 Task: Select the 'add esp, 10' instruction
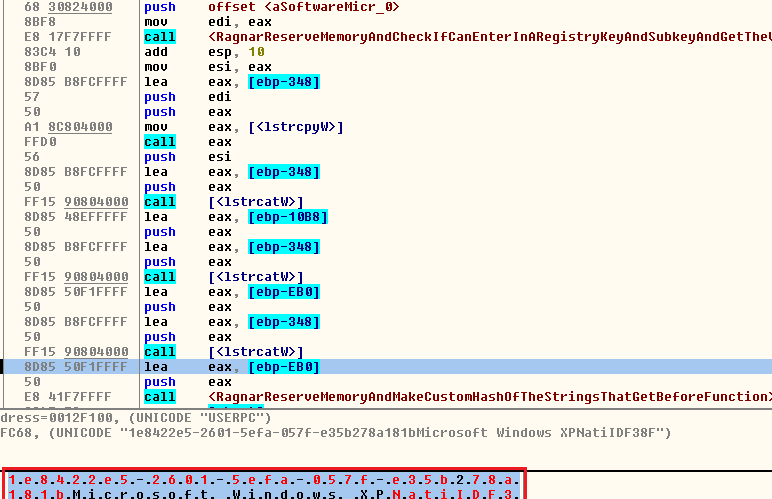coord(204,52)
